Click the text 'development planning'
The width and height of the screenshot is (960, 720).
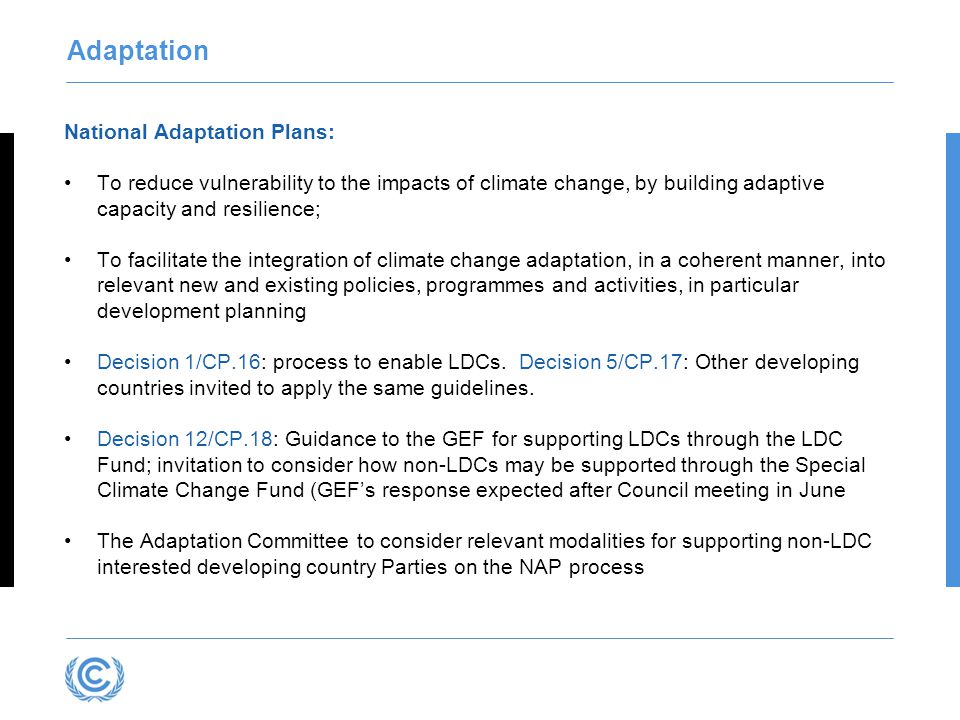pos(201,312)
